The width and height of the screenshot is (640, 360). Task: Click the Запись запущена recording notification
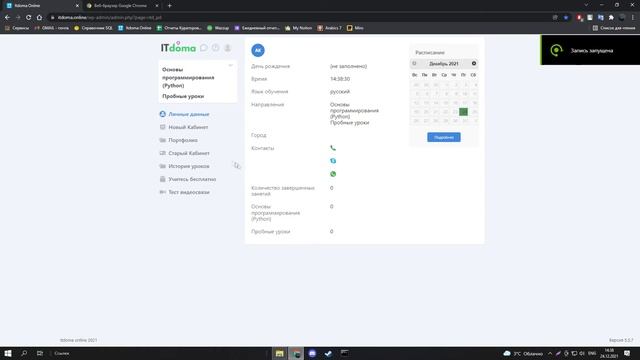point(590,50)
